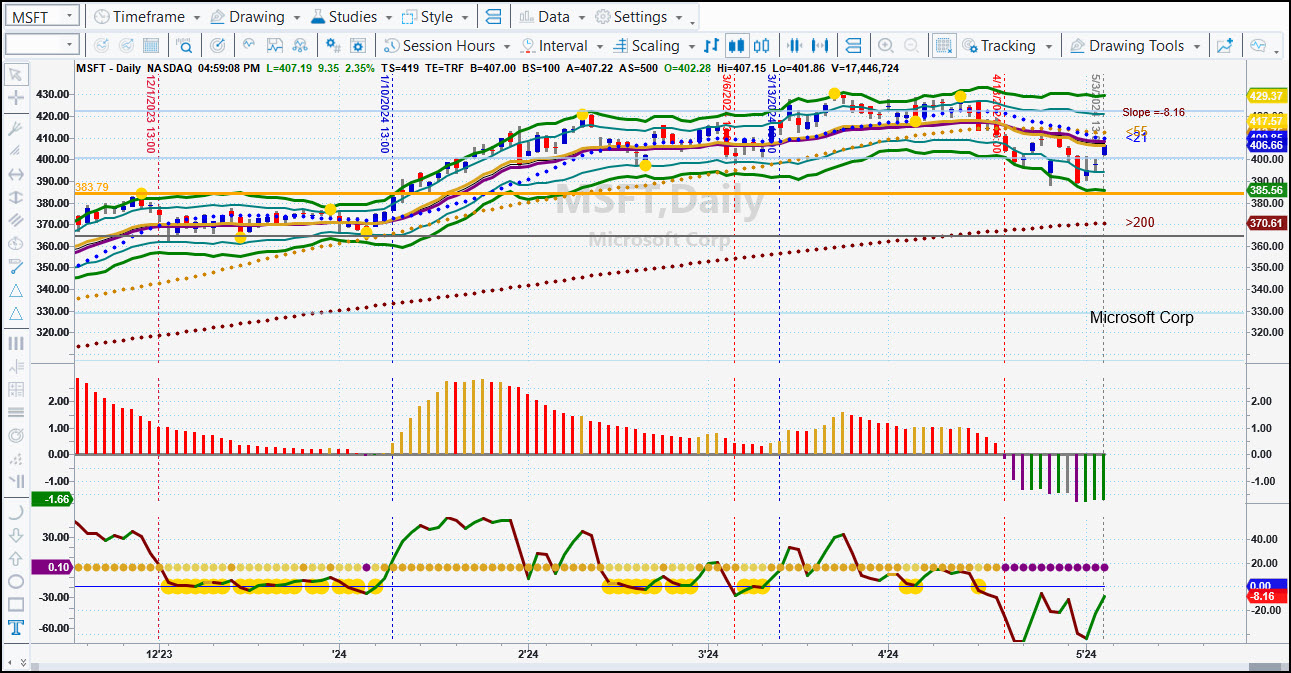Select the hollow candlestick chart style
The width and height of the screenshot is (1291, 673).
coord(763,46)
